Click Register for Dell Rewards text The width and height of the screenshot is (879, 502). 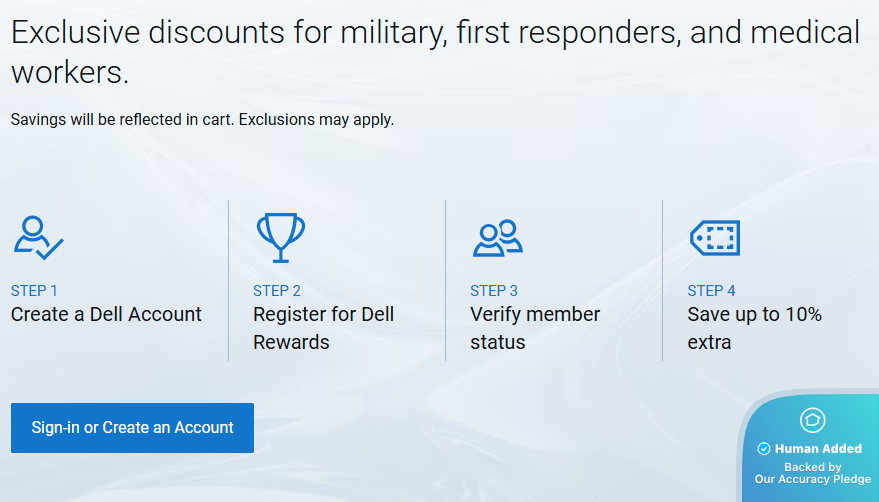(x=323, y=328)
